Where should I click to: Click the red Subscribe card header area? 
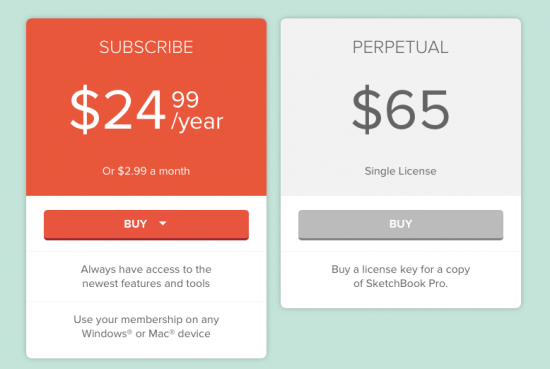[146, 107]
